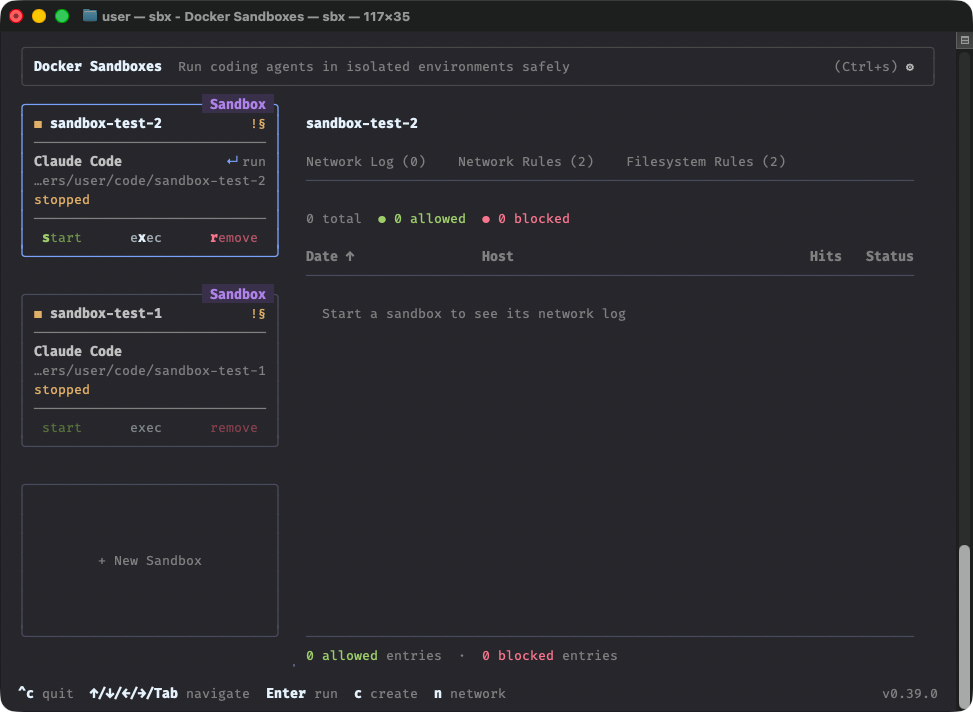973x712 pixels.
Task: Click stopped status in sandbox-test-2 card
Action: coord(61,200)
